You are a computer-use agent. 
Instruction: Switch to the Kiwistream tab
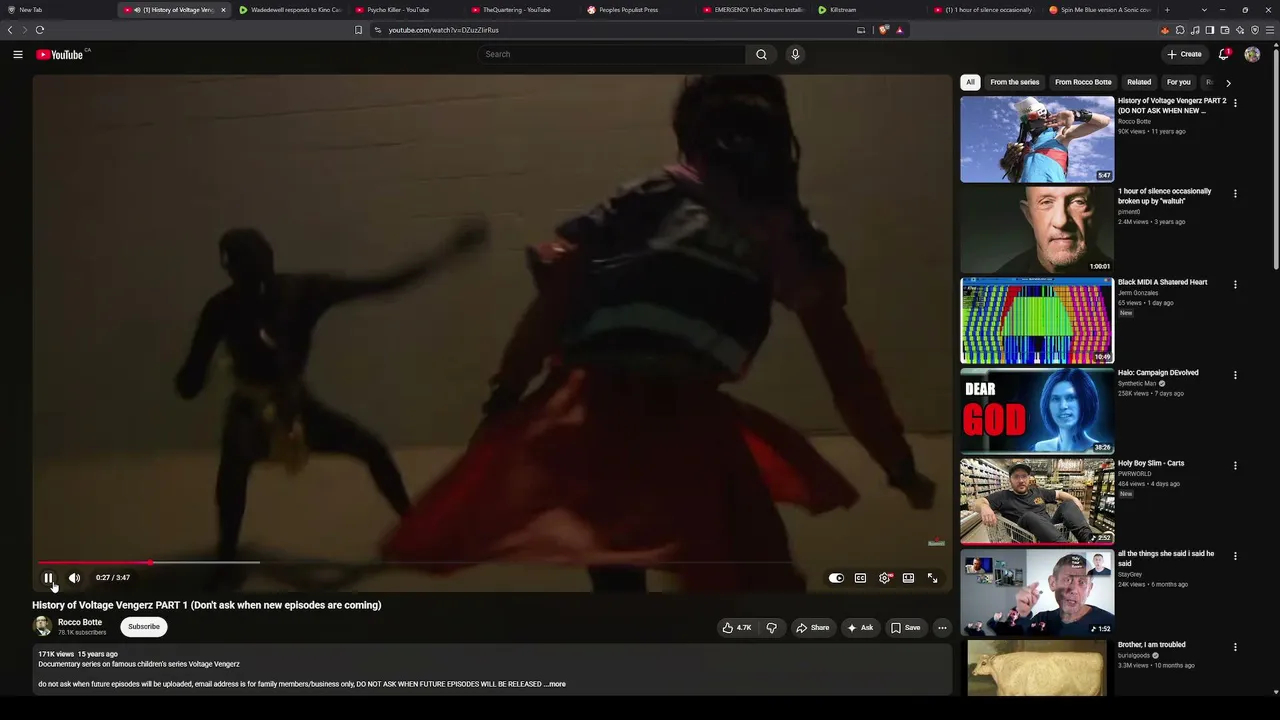pos(869,10)
